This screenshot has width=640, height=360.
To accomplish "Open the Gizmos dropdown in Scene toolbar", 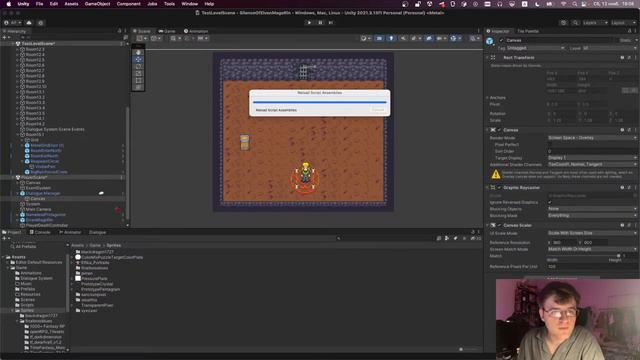I will [455, 38].
